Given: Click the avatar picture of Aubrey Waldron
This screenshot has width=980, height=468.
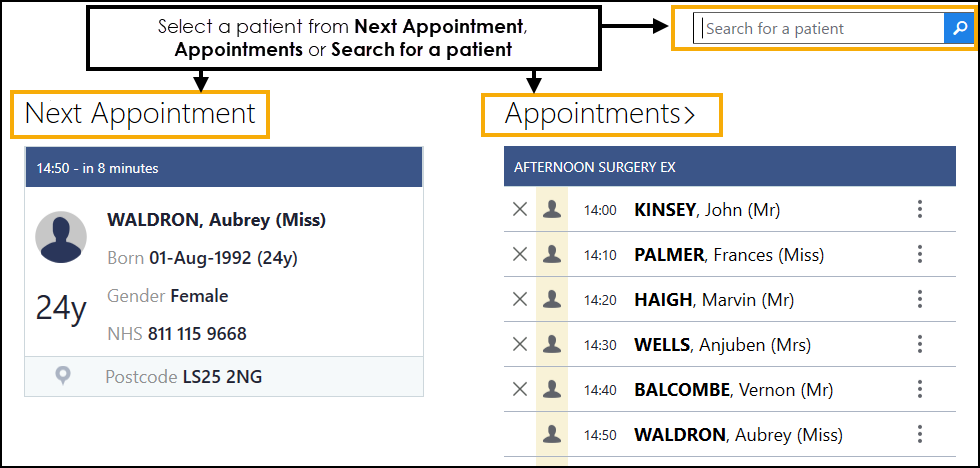Looking at the screenshot, I should (x=61, y=237).
